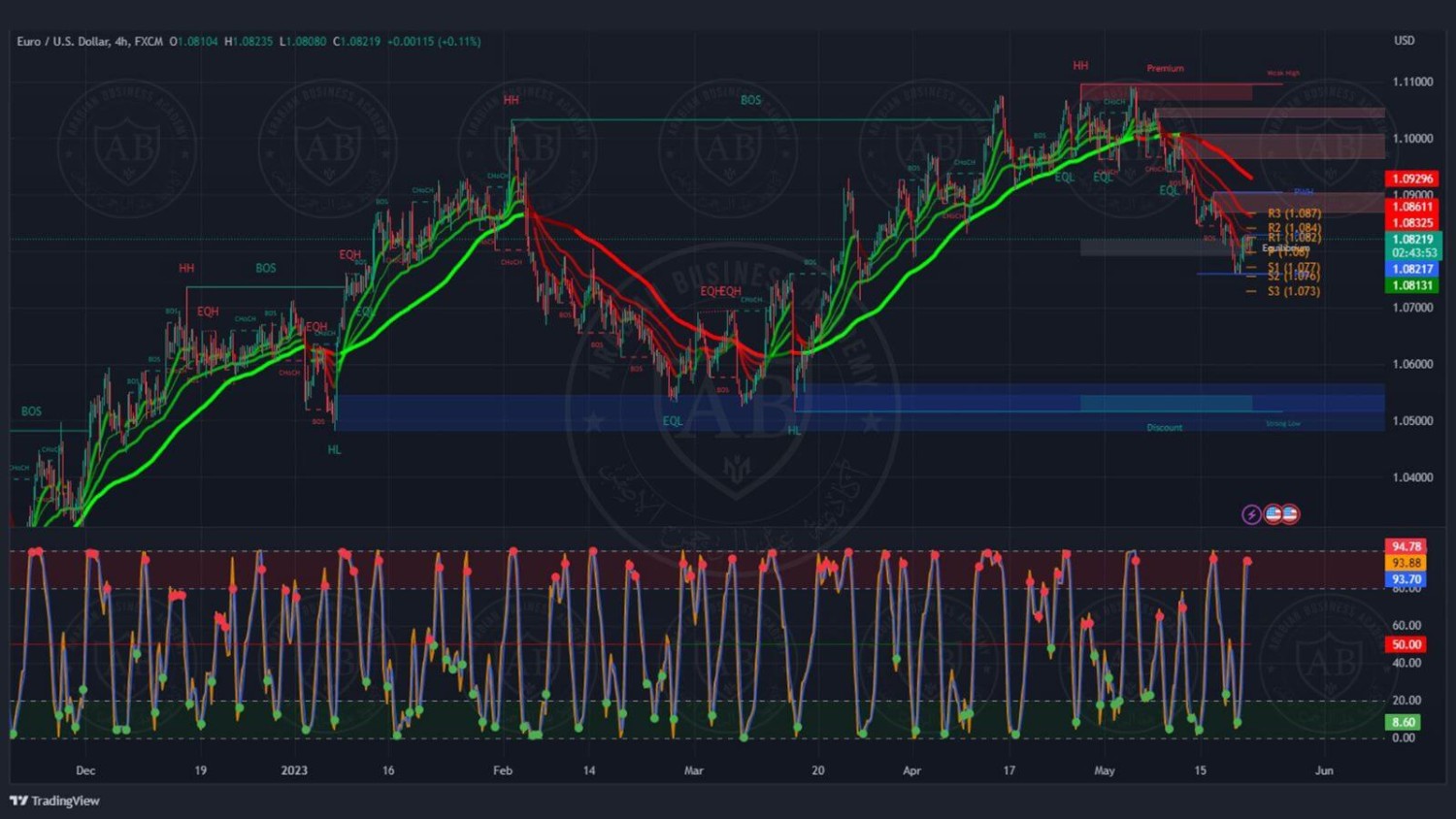The width and height of the screenshot is (1456, 819).
Task: Click the green 1.08131 price tag
Action: [1412, 285]
